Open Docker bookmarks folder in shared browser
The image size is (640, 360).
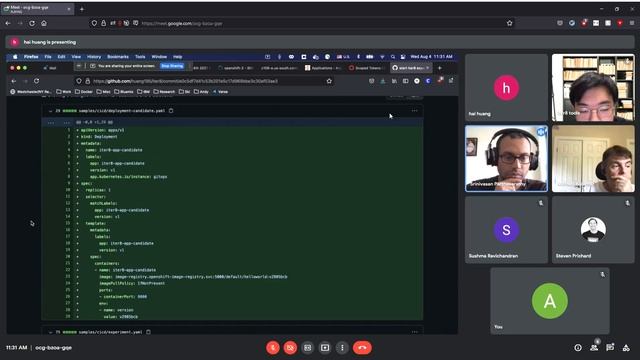pos(84,92)
